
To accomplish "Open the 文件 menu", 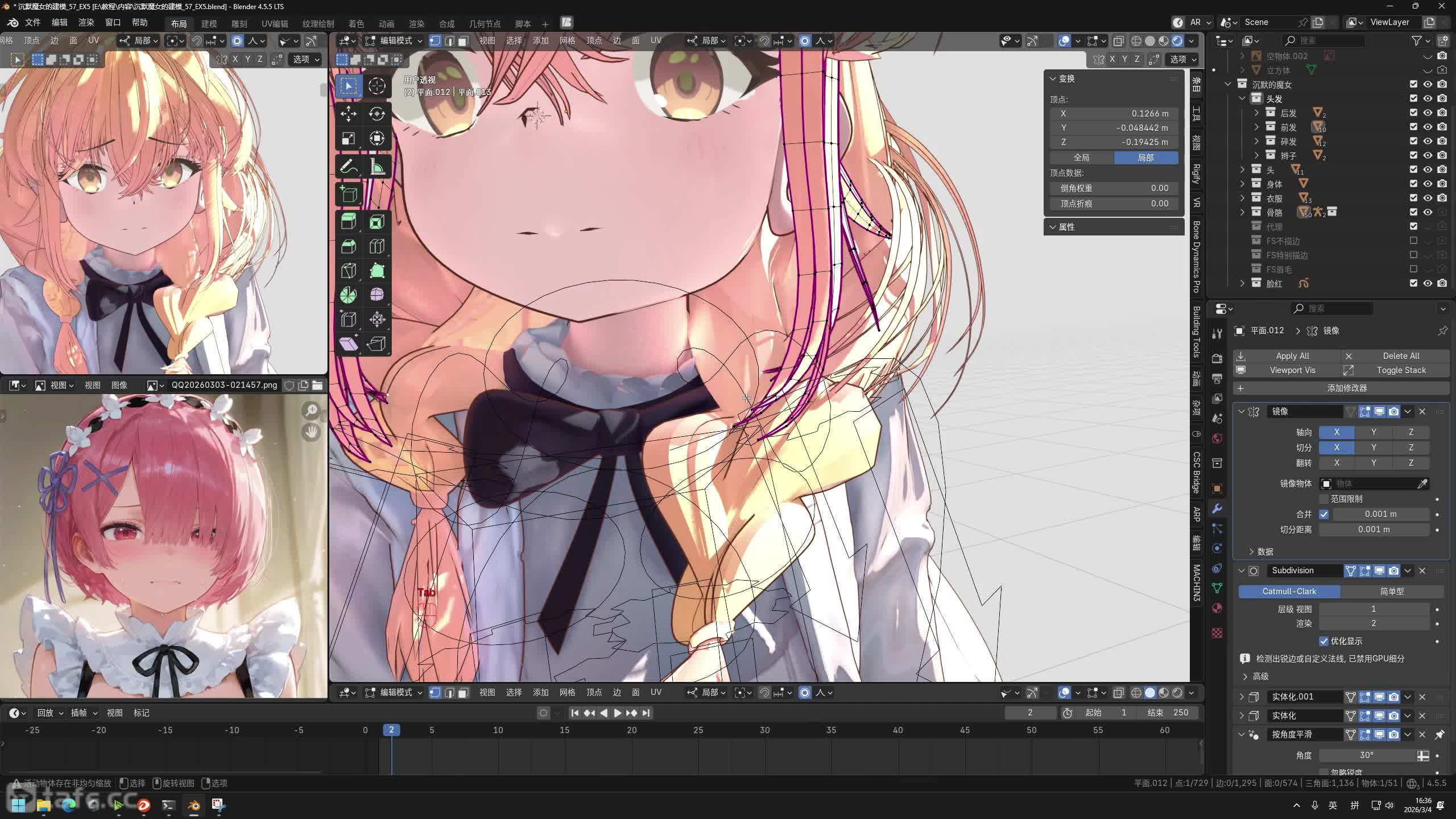I will (x=32, y=23).
